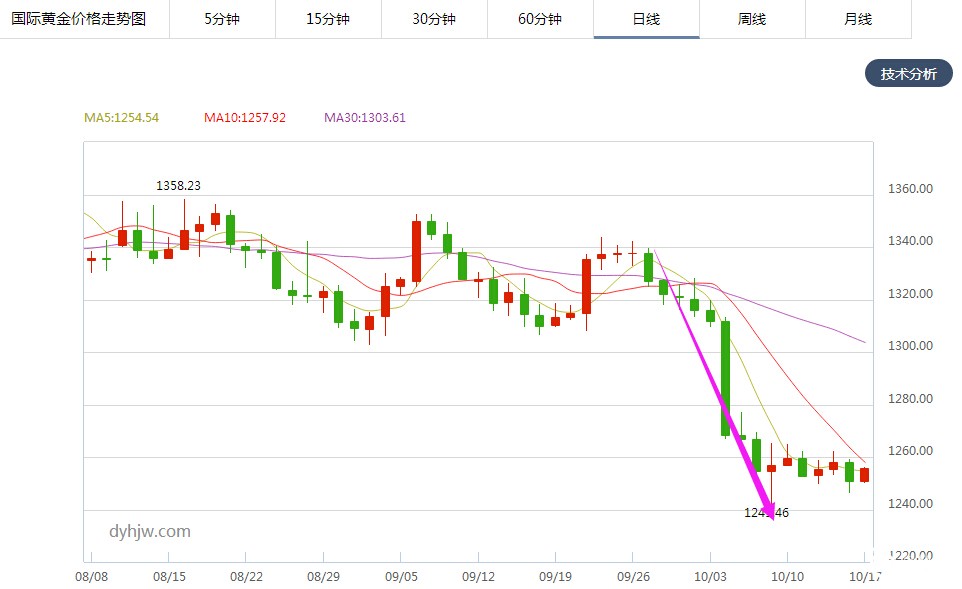Click the 1300.00 price axis label
This screenshot has width=962, height=589.
click(x=911, y=346)
